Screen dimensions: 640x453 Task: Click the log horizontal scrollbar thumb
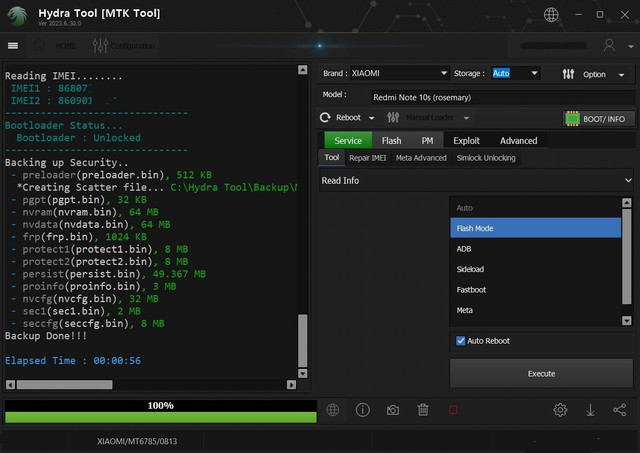(x=64, y=384)
